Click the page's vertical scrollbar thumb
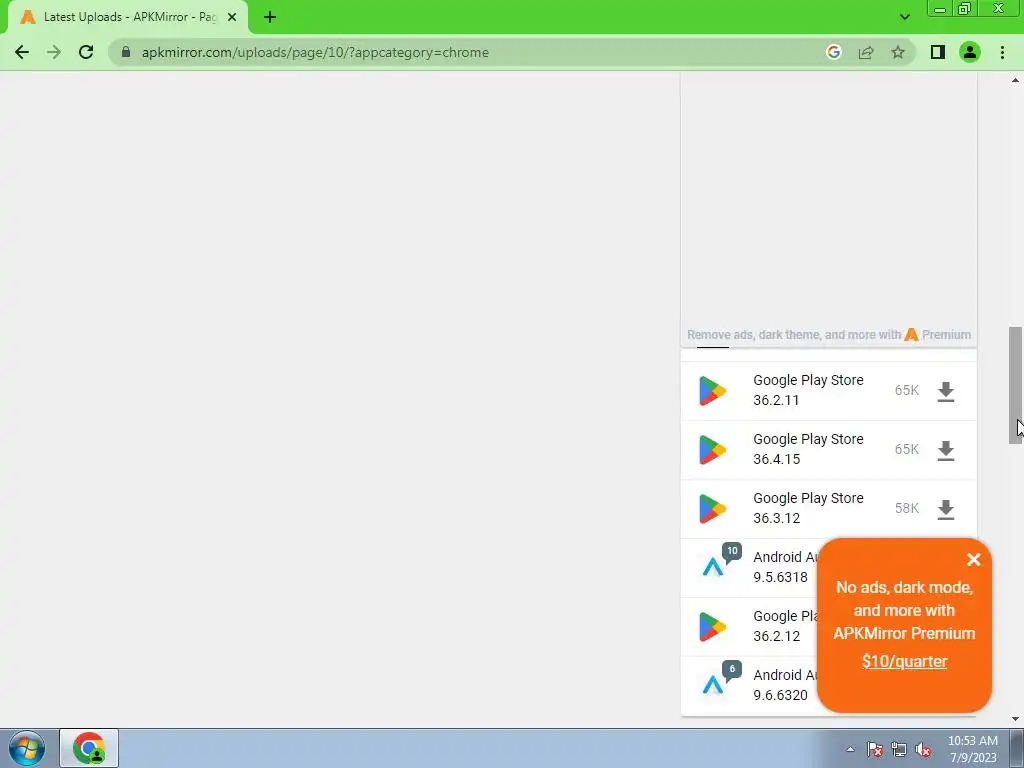Screen dimensions: 1024x768 coord(1015,385)
